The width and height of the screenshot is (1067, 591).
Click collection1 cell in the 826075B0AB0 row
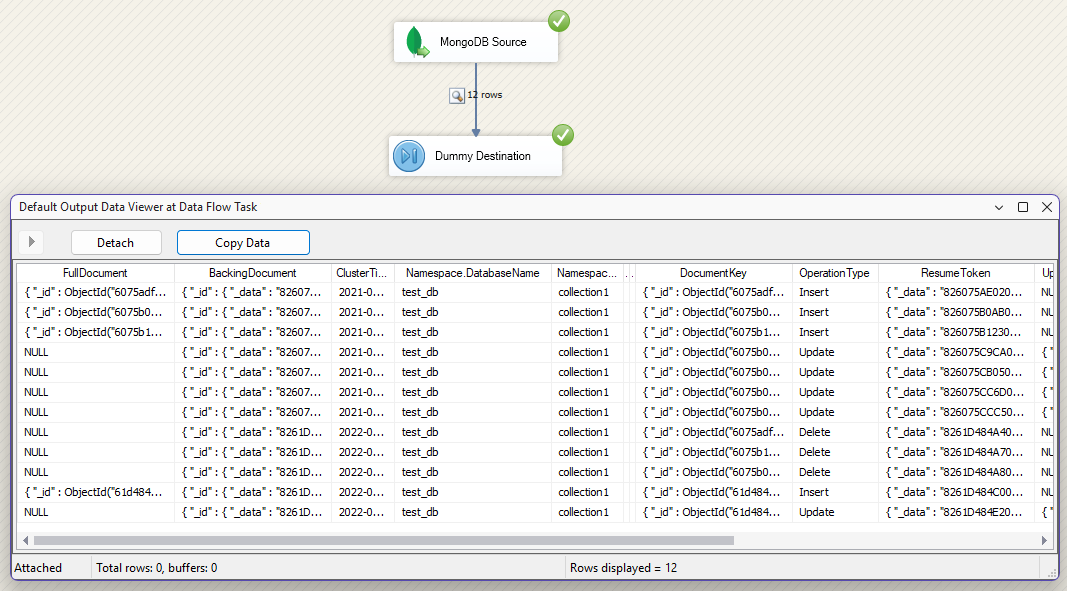coord(587,312)
